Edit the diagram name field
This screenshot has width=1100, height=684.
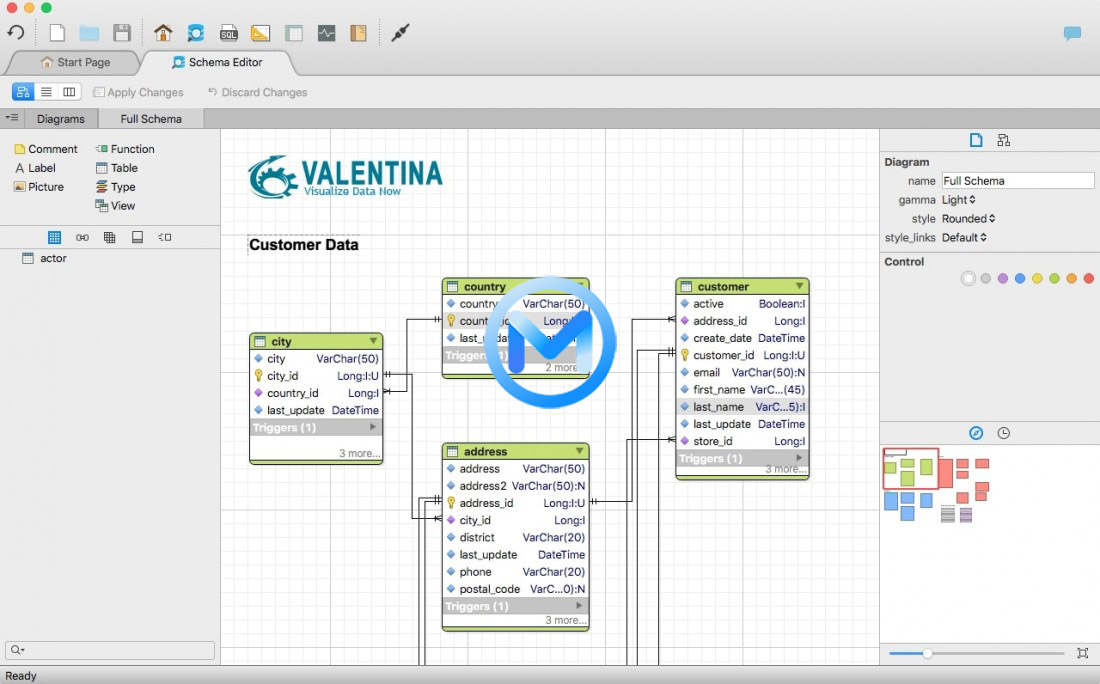point(1017,181)
